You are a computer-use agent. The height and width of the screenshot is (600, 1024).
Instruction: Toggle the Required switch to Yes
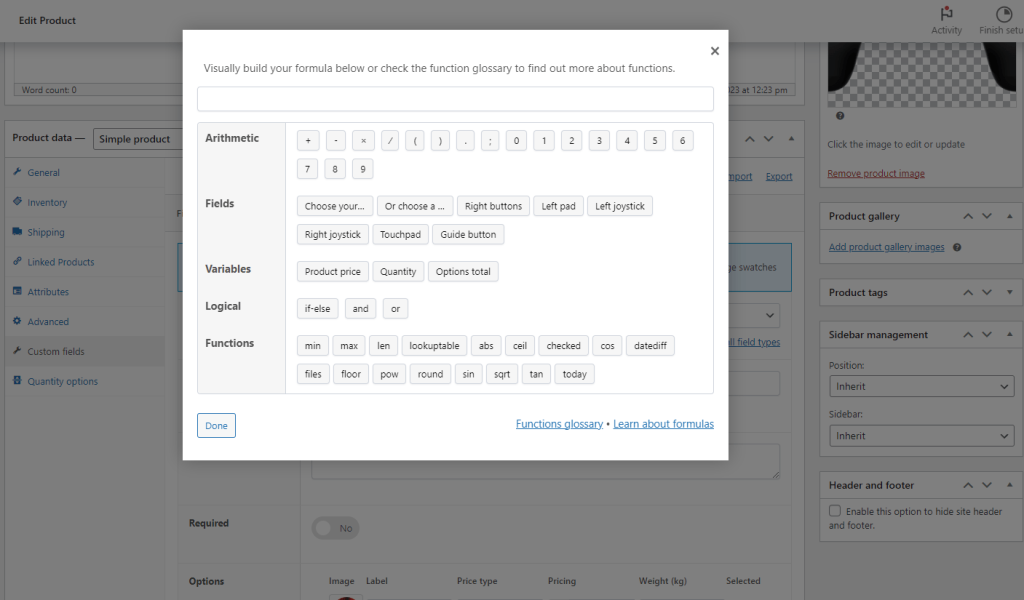334,527
